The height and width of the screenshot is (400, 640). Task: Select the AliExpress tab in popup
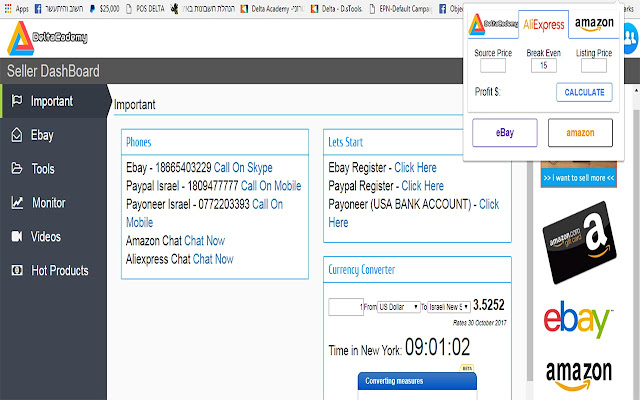(543, 25)
